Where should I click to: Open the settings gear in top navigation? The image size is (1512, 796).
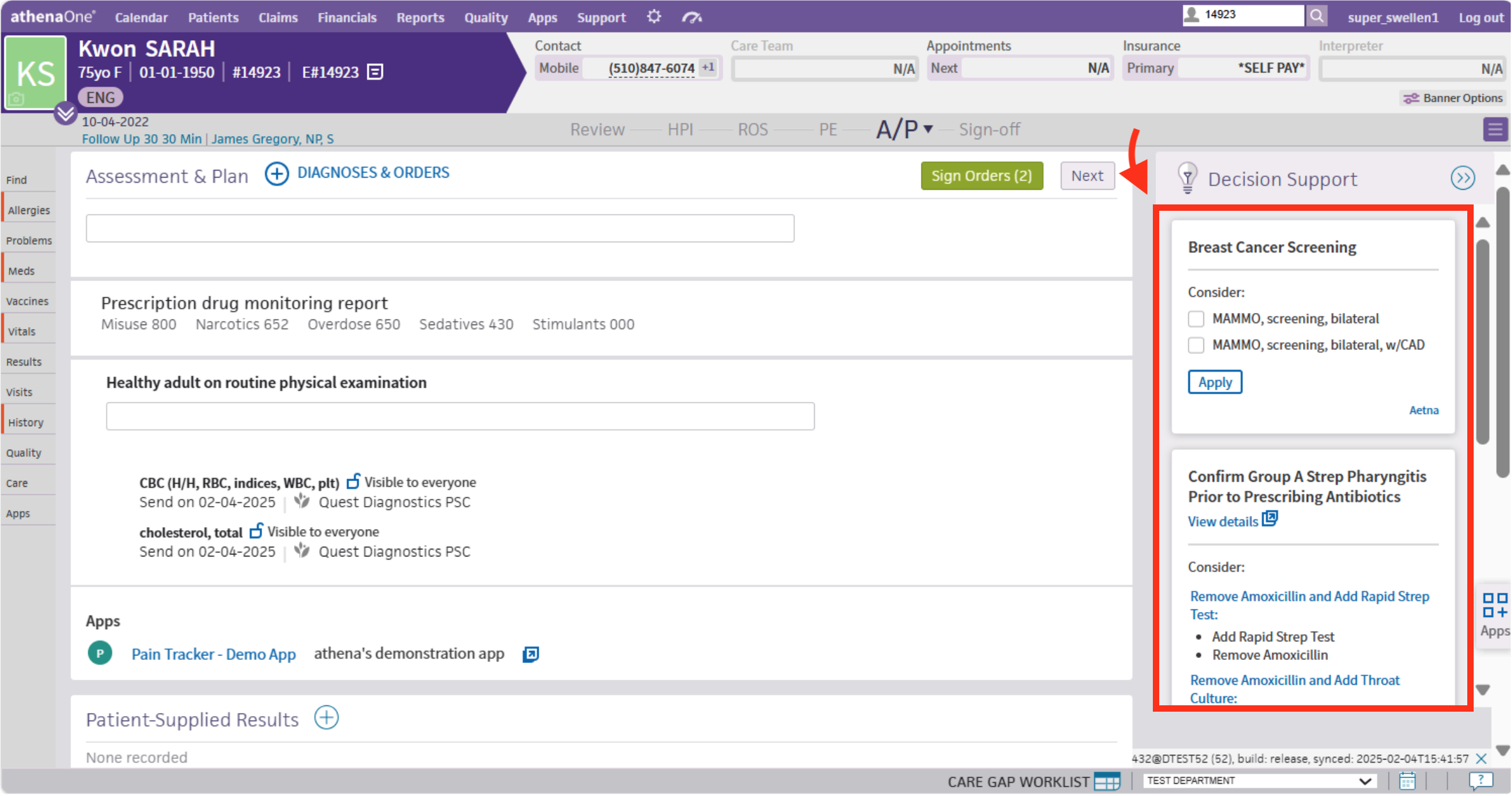[x=653, y=17]
